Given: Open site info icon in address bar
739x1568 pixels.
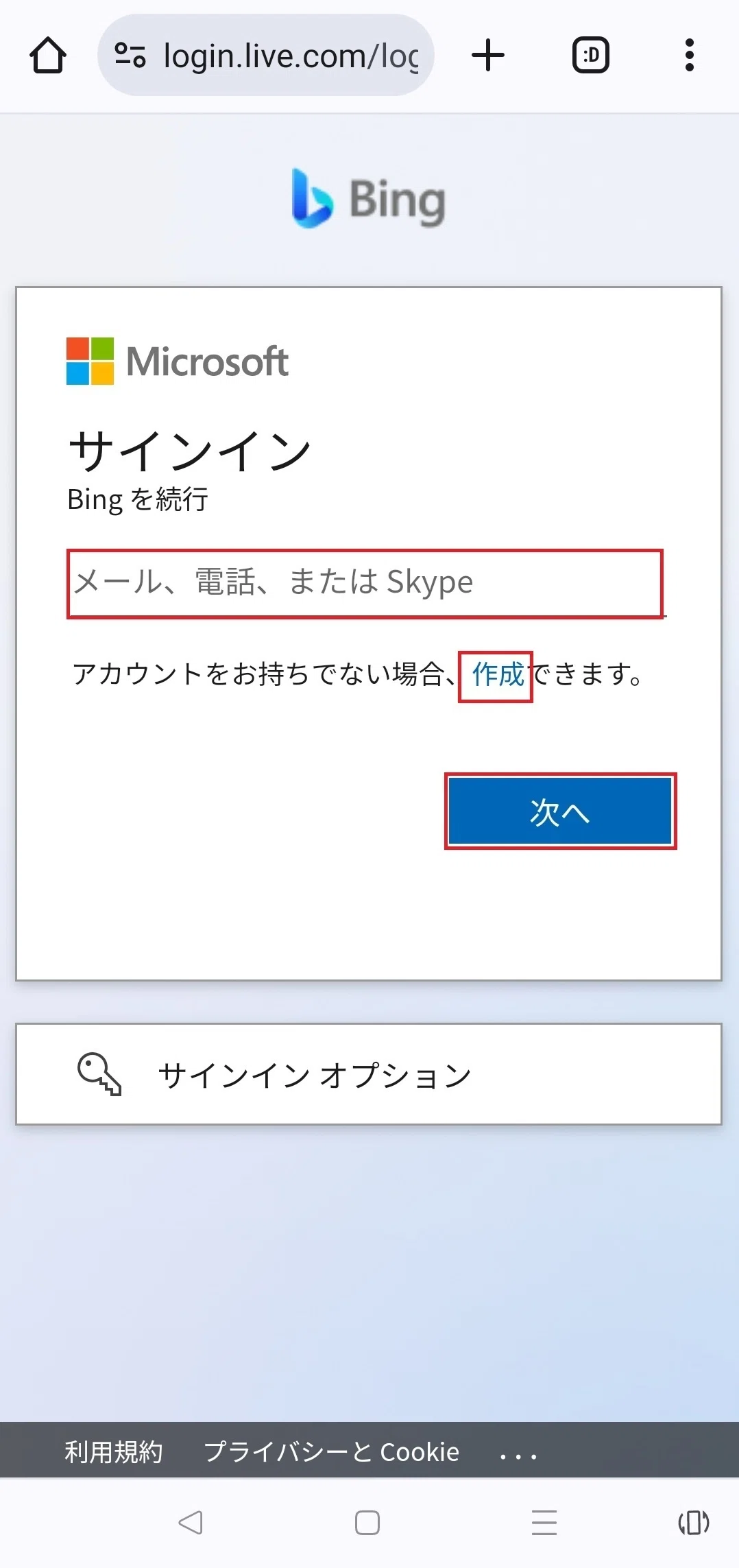Looking at the screenshot, I should click(x=130, y=56).
